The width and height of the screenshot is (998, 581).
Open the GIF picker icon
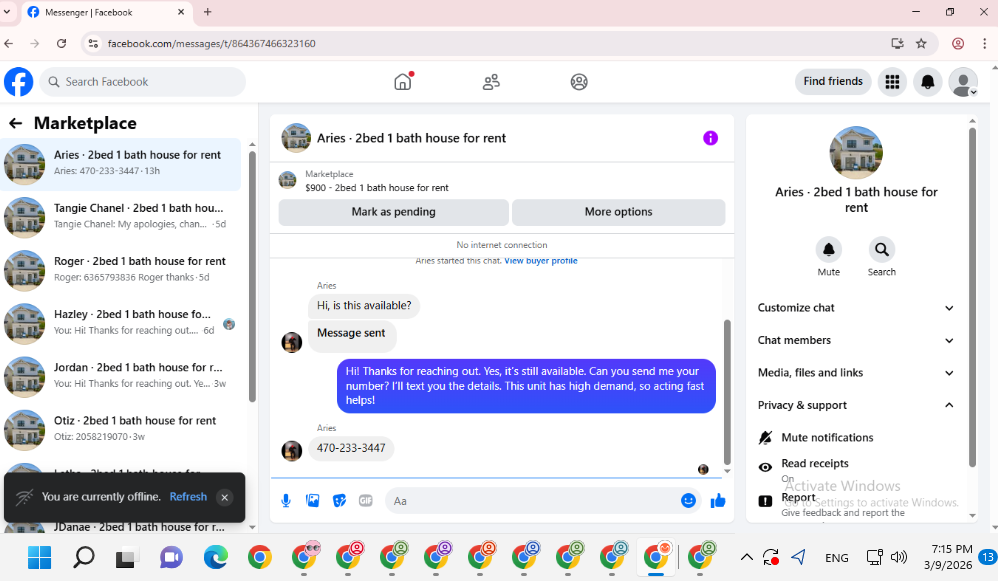point(365,501)
